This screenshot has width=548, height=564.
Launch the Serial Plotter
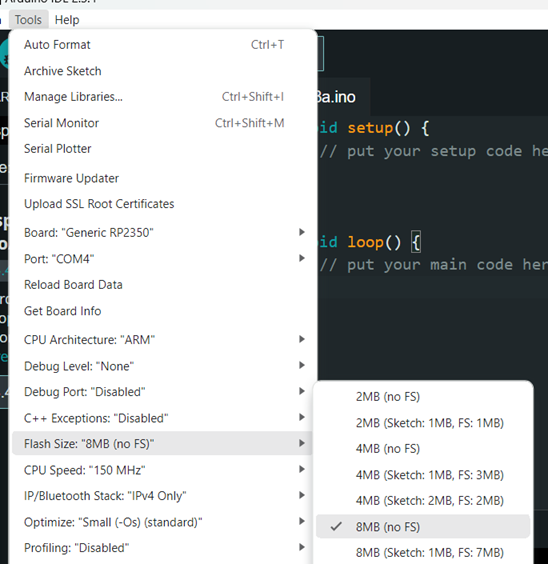tap(163, 149)
